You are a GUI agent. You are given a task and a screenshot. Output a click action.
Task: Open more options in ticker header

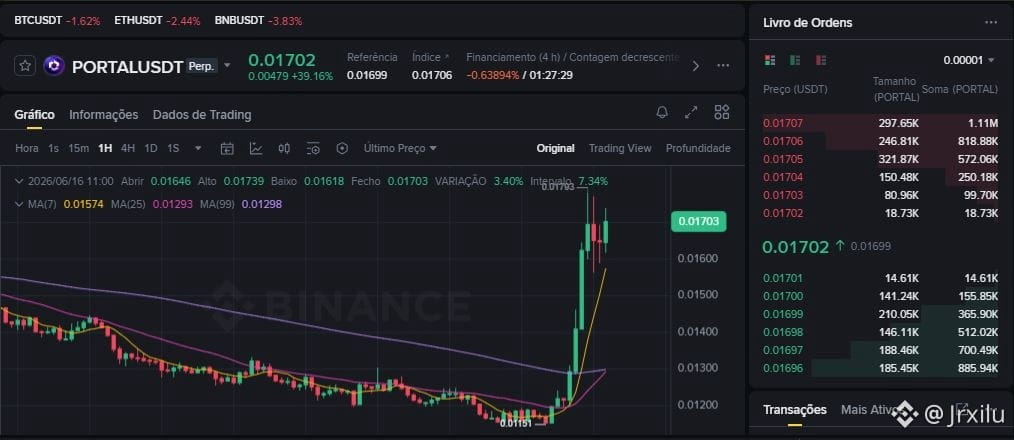(723, 65)
